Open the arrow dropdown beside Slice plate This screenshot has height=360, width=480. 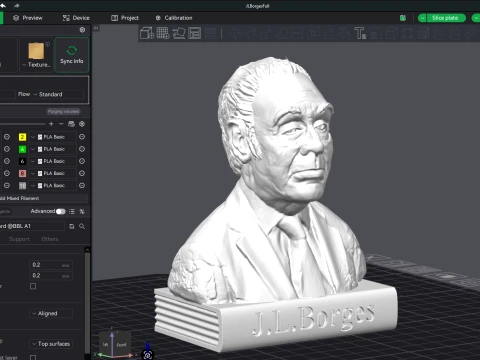pyautogui.click(x=422, y=18)
